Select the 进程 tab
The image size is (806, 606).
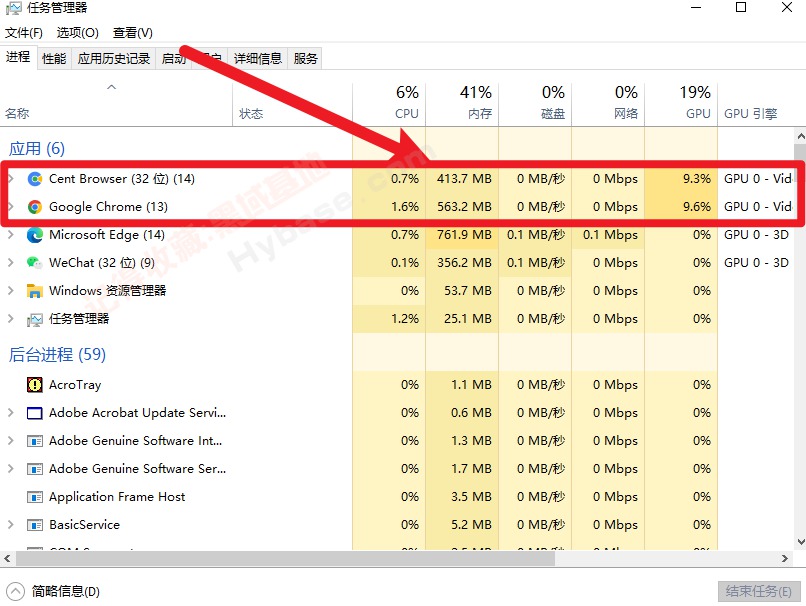click(18, 57)
